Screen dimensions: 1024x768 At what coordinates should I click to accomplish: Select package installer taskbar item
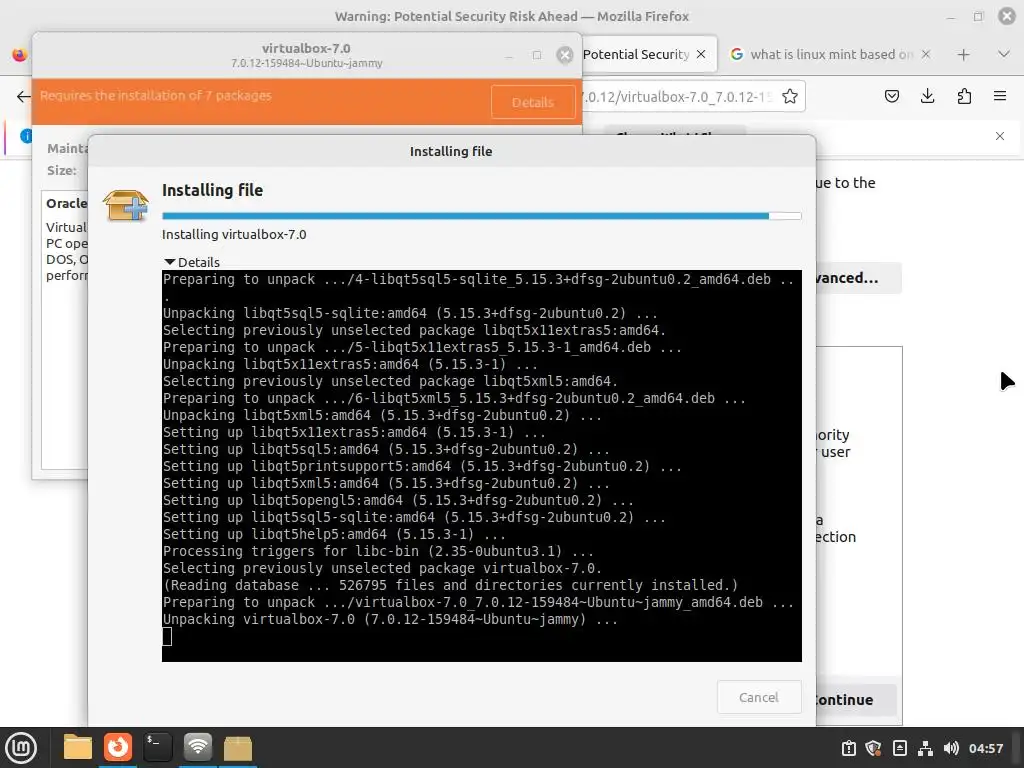point(238,747)
